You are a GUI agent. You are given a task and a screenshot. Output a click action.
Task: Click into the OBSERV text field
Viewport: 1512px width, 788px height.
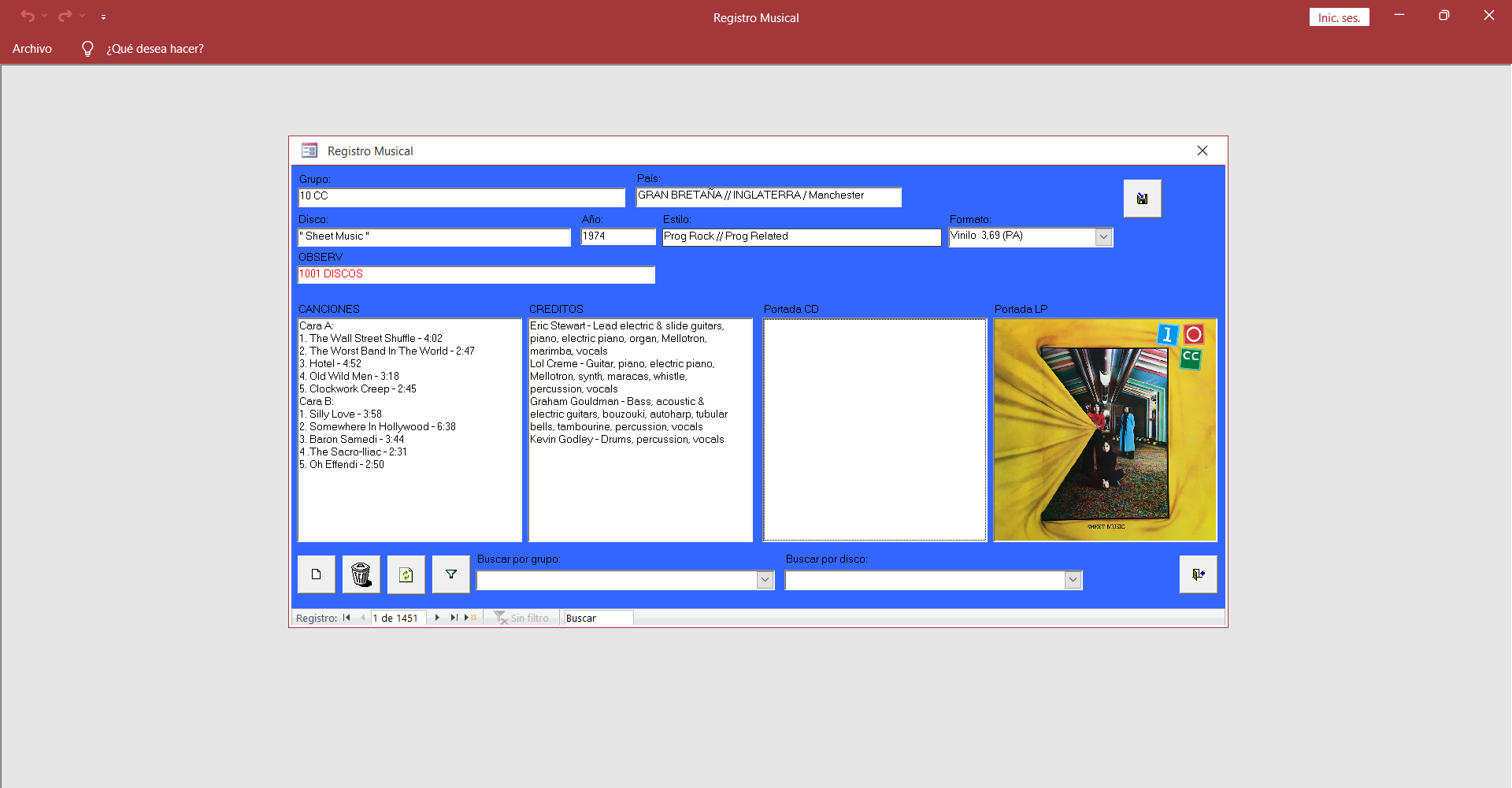476,274
